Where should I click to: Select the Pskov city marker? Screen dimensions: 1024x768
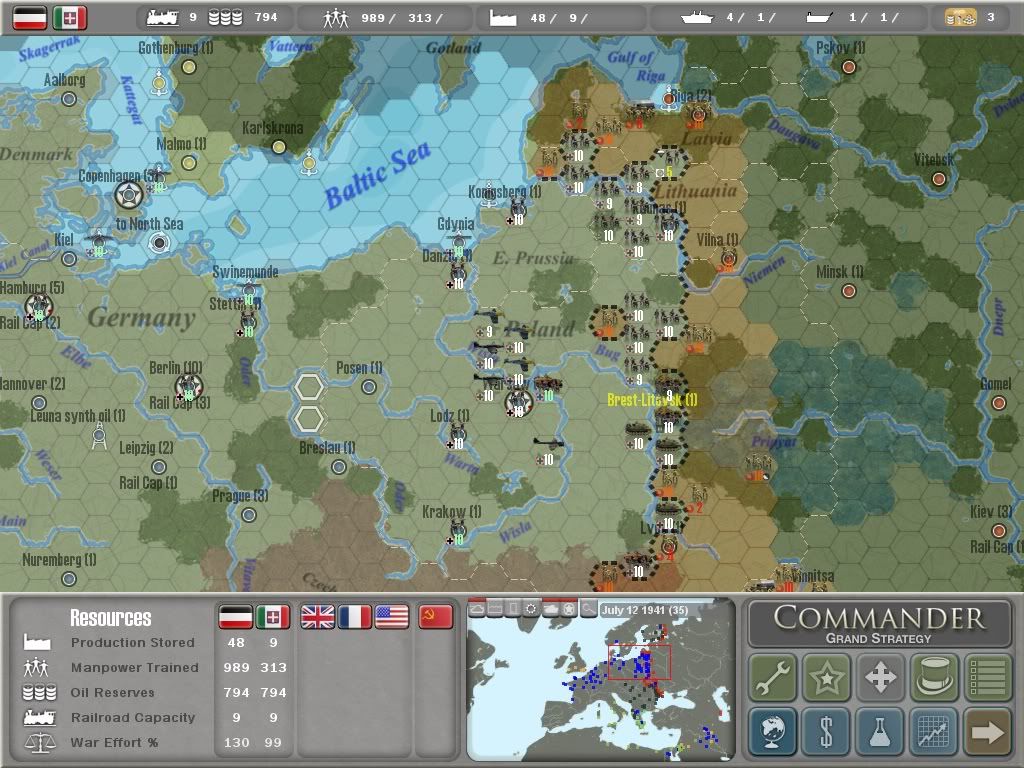coord(848,67)
